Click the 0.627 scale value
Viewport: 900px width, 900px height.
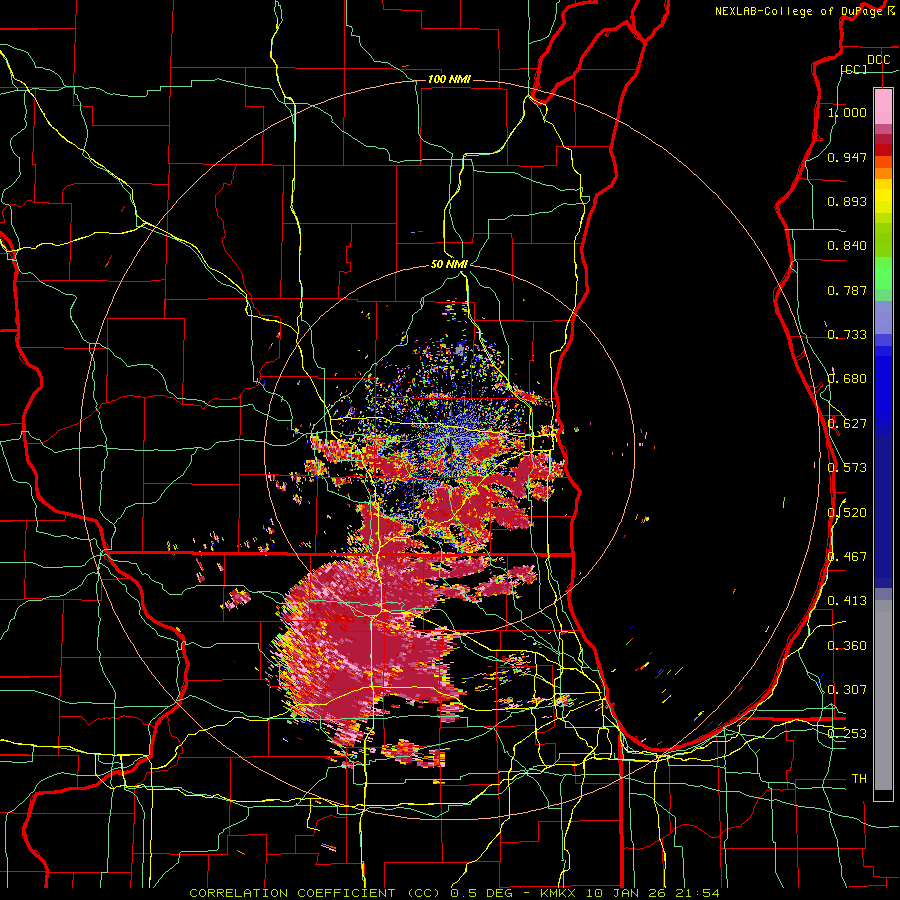pos(847,424)
